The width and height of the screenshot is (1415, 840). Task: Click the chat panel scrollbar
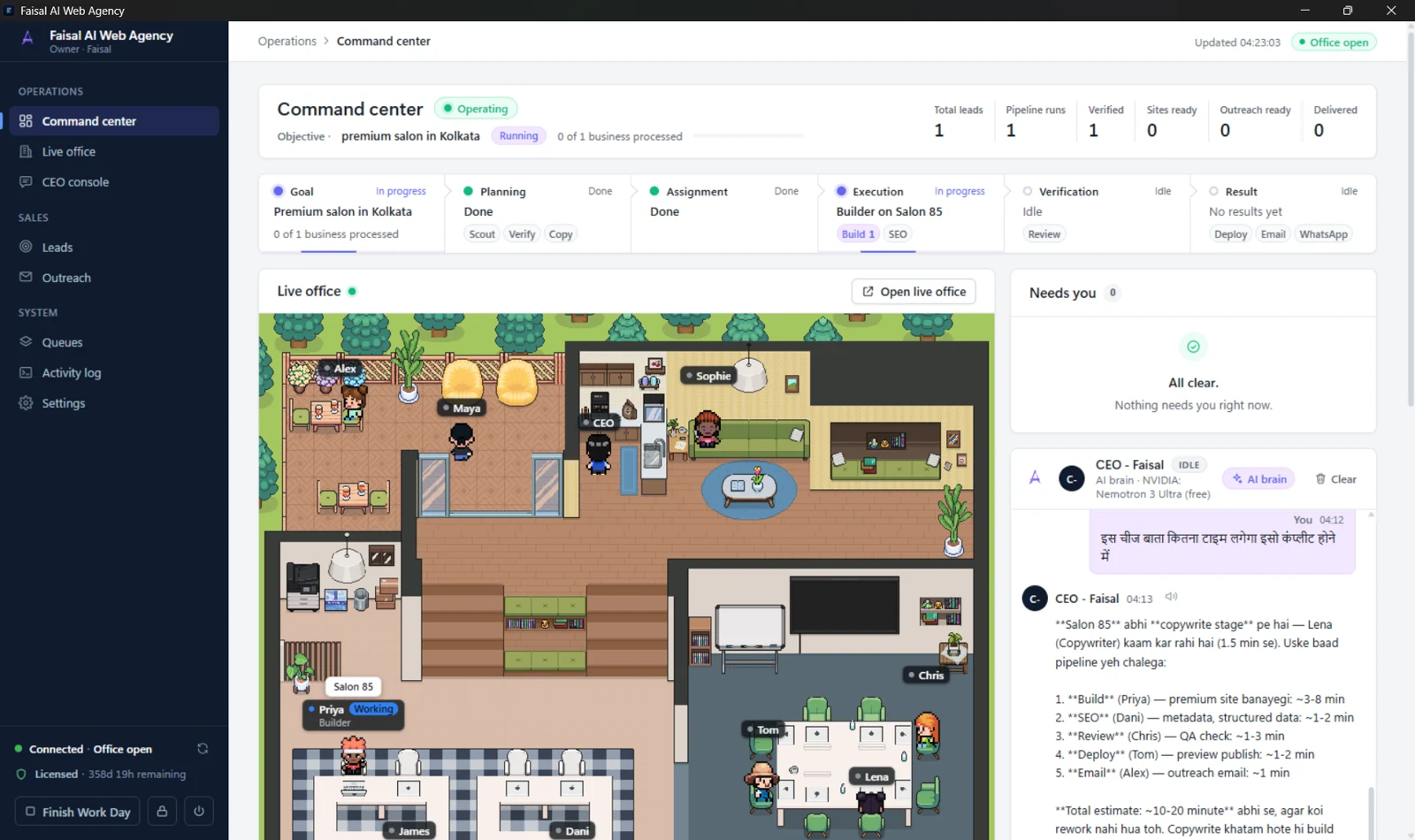[1371, 812]
